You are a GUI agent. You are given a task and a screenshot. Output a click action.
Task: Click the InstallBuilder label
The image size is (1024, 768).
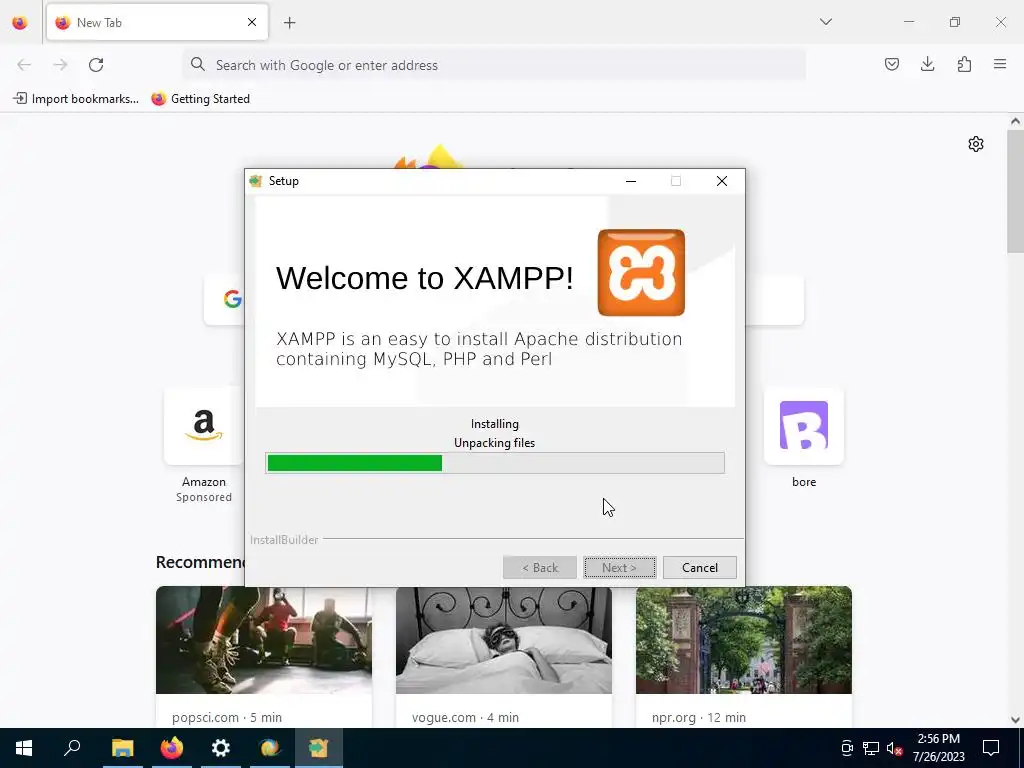pos(284,540)
